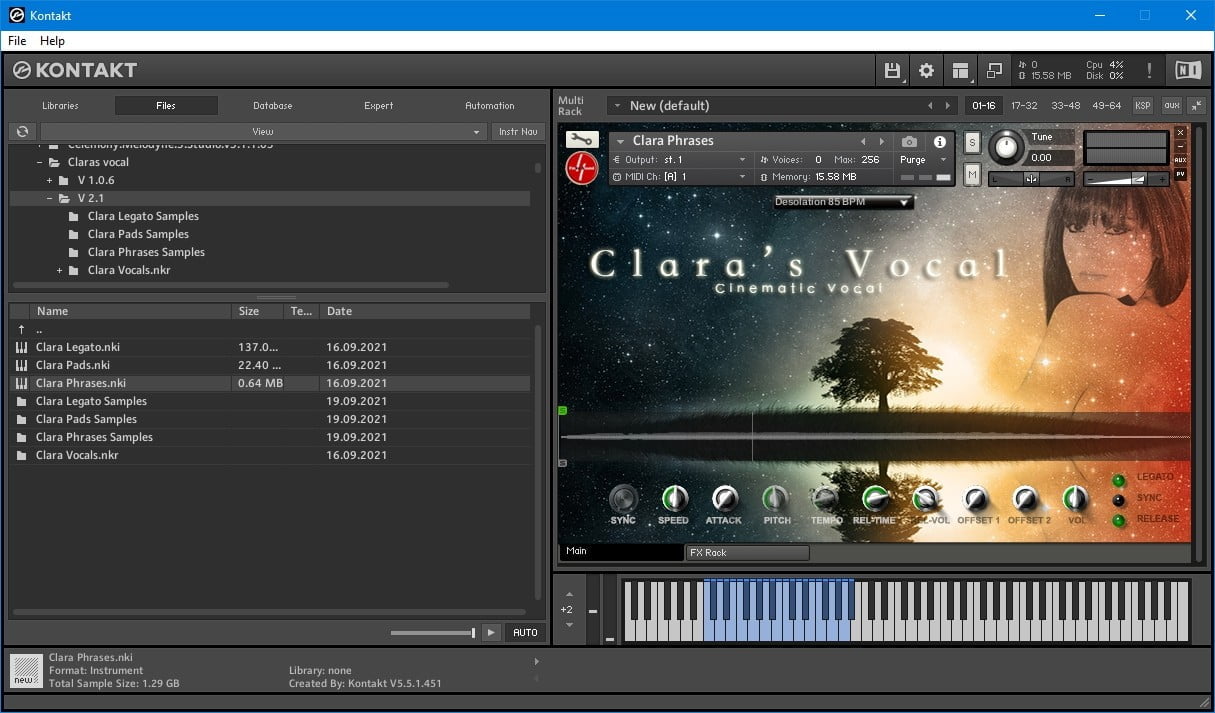Click the refresh browser icon
1215x713 pixels.
point(22,132)
